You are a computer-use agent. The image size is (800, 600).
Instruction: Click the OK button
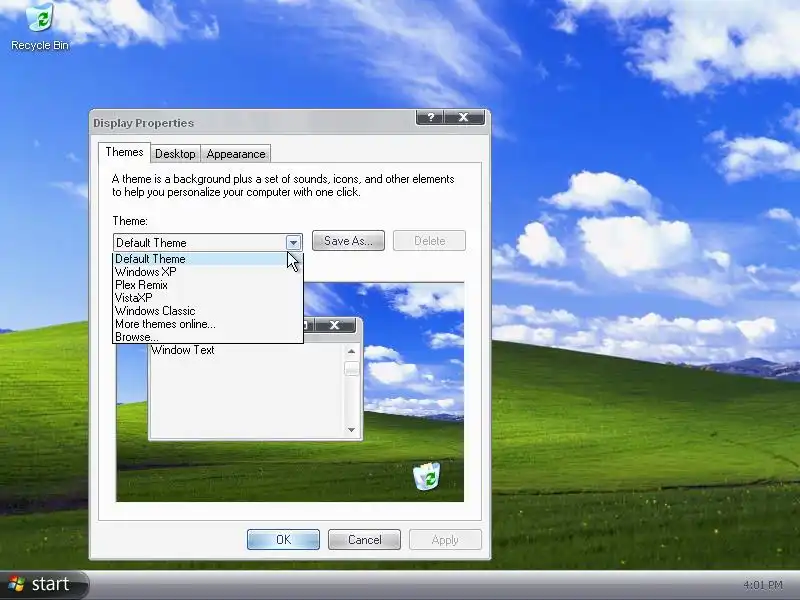click(283, 540)
